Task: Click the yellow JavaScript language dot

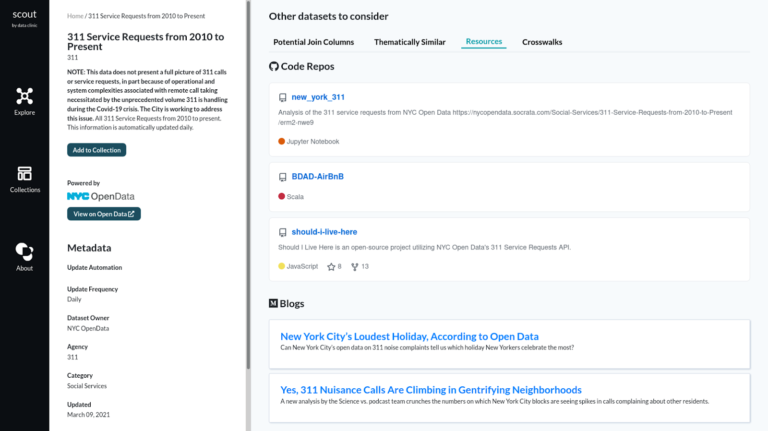Action: (282, 266)
